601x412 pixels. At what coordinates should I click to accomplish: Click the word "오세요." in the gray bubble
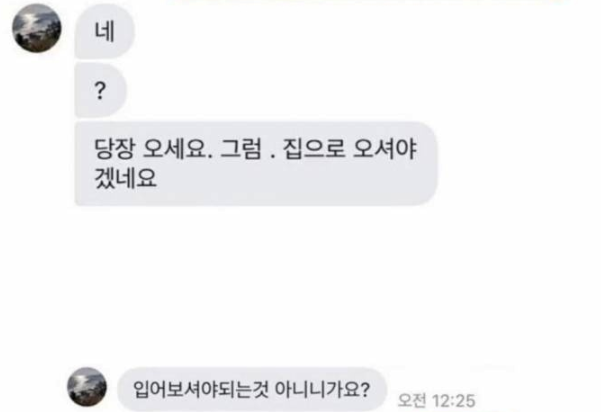coord(177,148)
